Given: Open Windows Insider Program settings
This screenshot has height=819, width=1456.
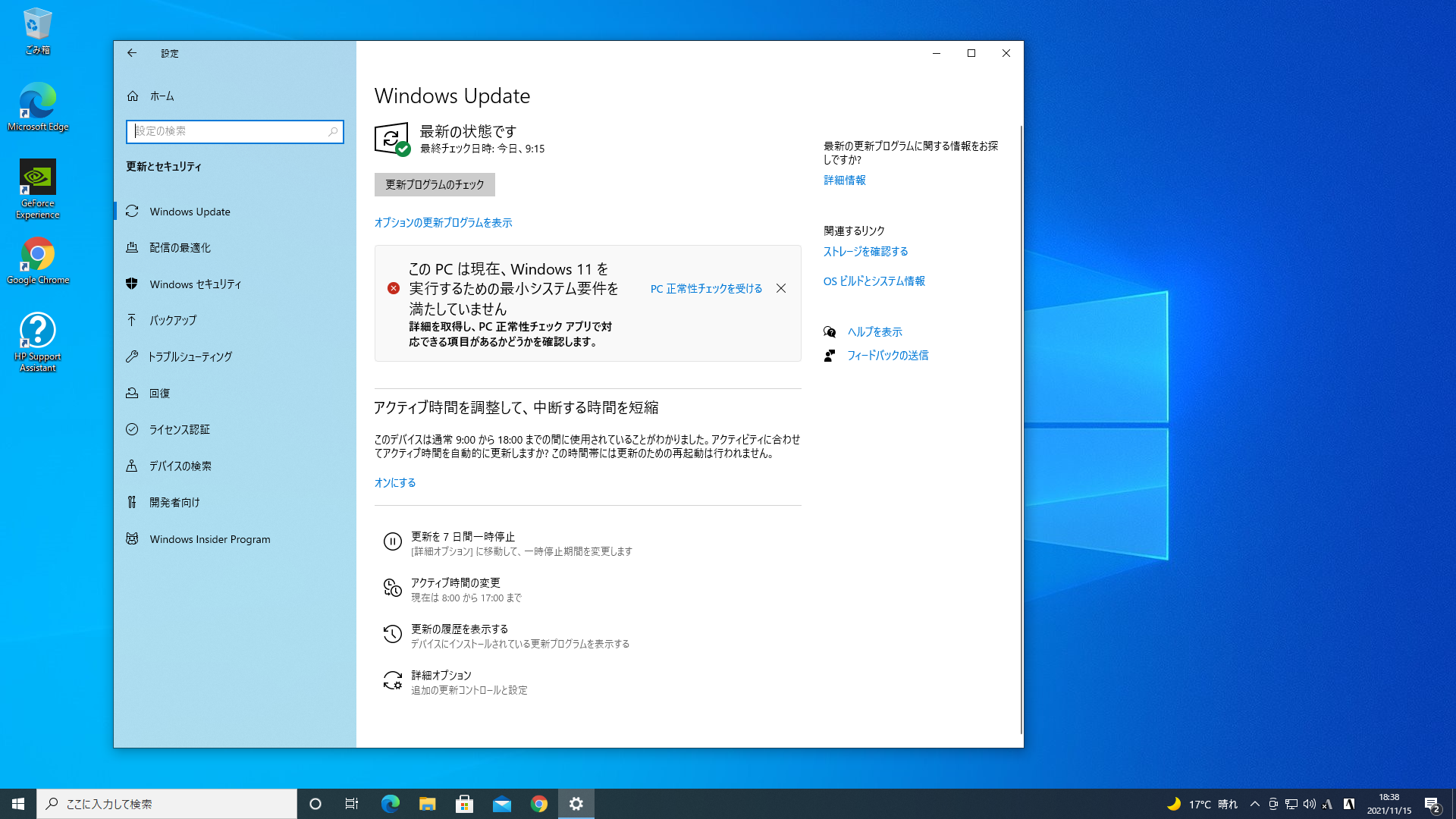Looking at the screenshot, I should click(x=209, y=538).
